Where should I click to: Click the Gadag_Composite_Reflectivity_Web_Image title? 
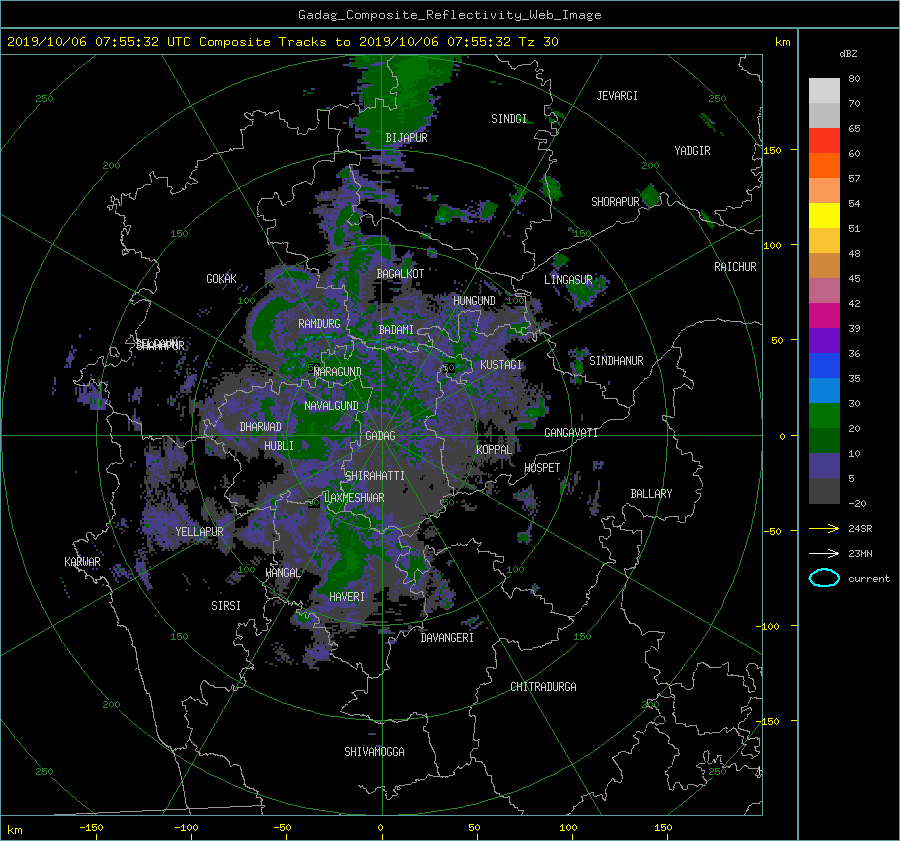point(449,15)
